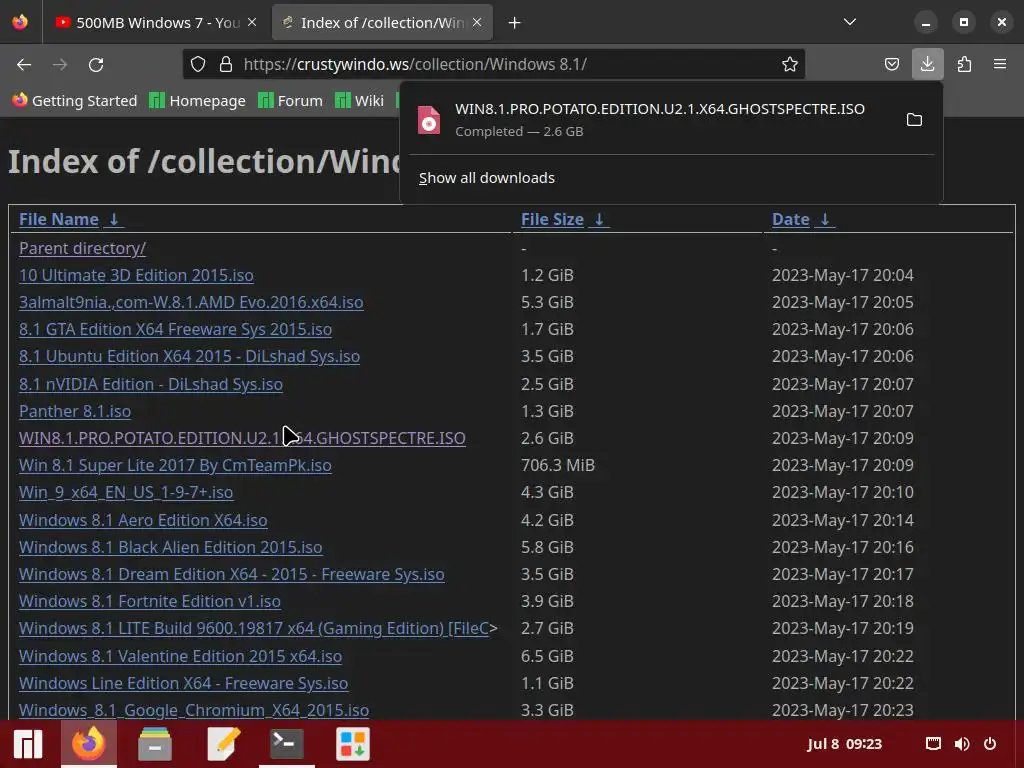Toggle the Firefox downloads panel button

tap(927, 64)
